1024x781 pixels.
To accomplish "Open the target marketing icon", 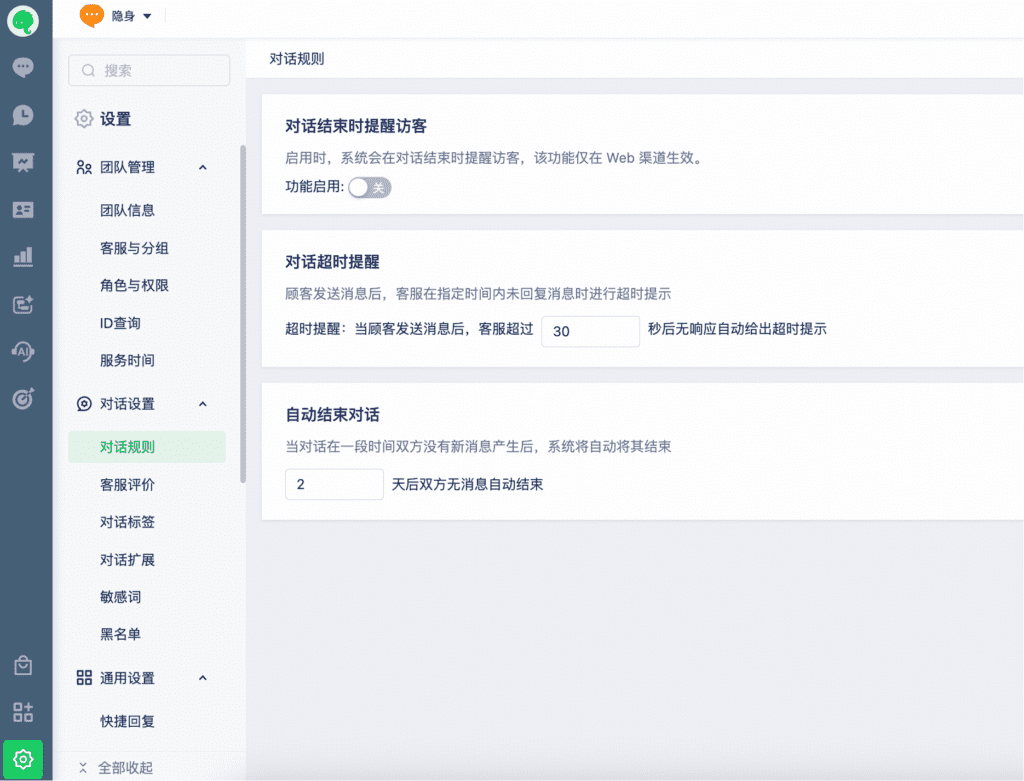I will 22,398.
